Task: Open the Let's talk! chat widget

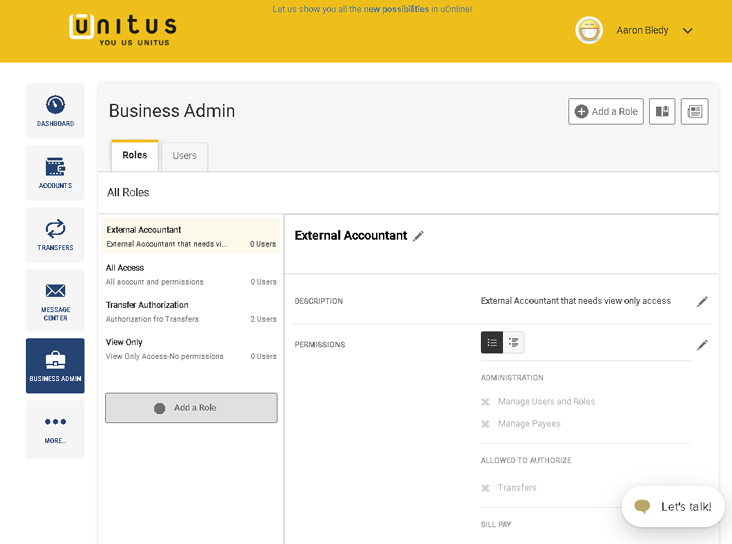Action: (673, 507)
